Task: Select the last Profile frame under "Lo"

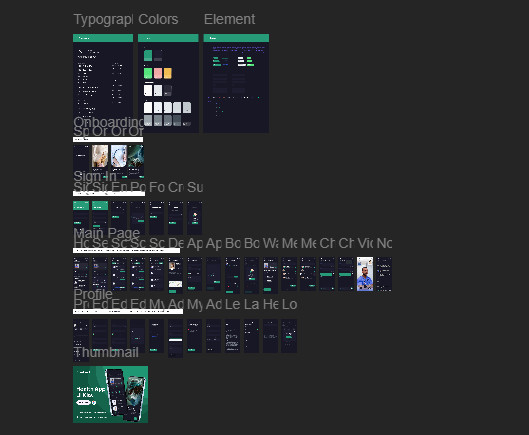Action: (x=289, y=336)
